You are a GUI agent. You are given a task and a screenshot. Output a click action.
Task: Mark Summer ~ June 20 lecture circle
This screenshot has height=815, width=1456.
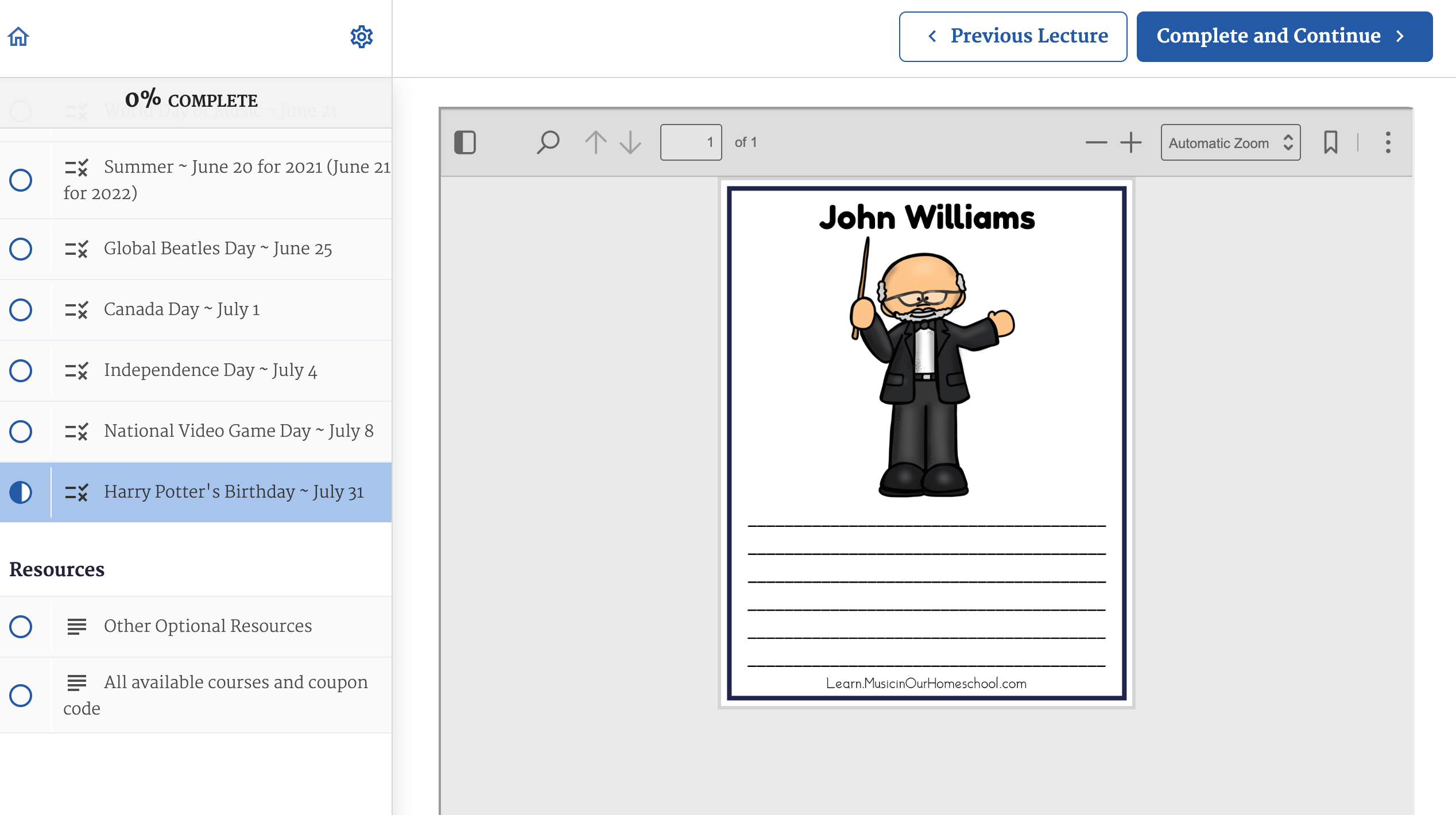coord(21,180)
